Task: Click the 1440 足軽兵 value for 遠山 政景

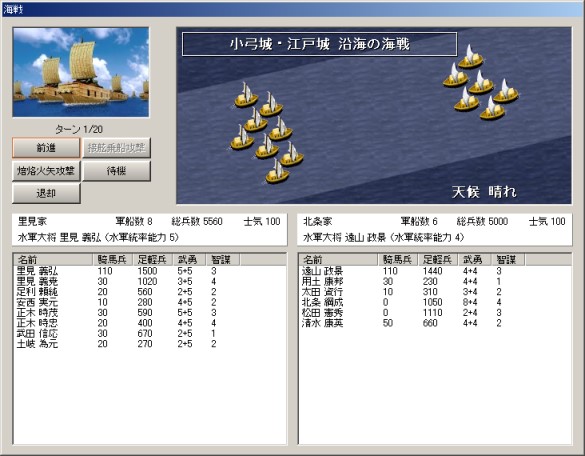Action: [432, 271]
